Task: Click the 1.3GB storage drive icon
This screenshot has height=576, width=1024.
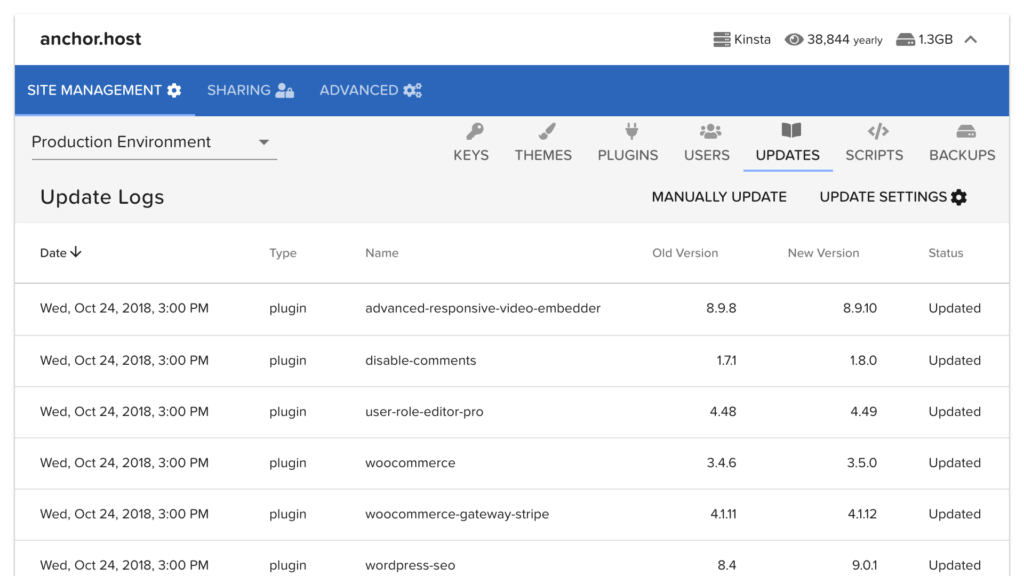Action: (x=905, y=40)
